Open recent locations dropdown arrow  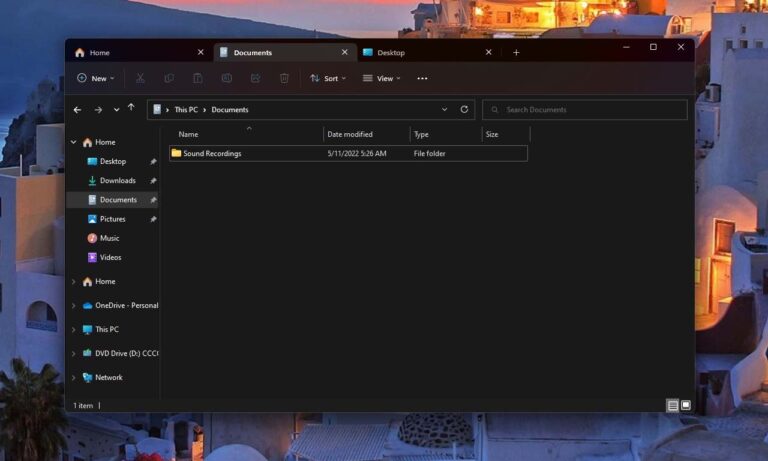point(116,110)
